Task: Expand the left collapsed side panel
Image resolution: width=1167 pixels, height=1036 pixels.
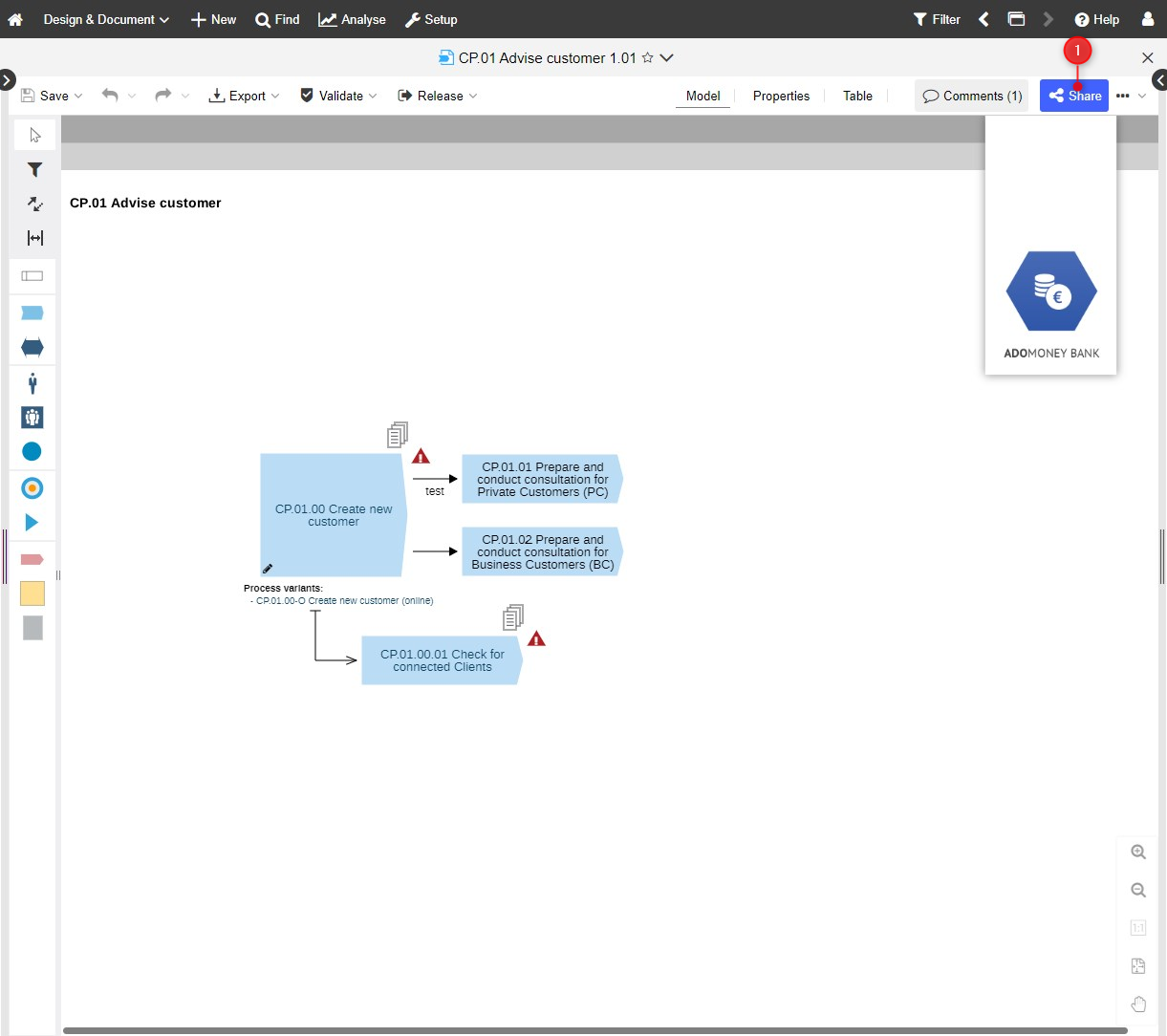Action: pyautogui.click(x=7, y=79)
